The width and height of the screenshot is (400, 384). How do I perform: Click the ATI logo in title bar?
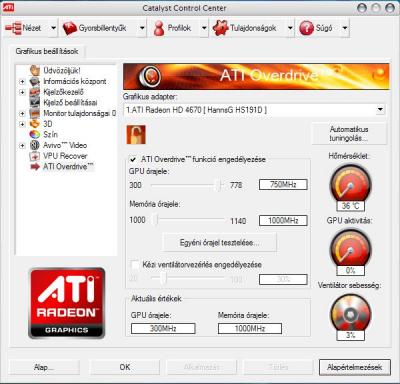tap(8, 6)
